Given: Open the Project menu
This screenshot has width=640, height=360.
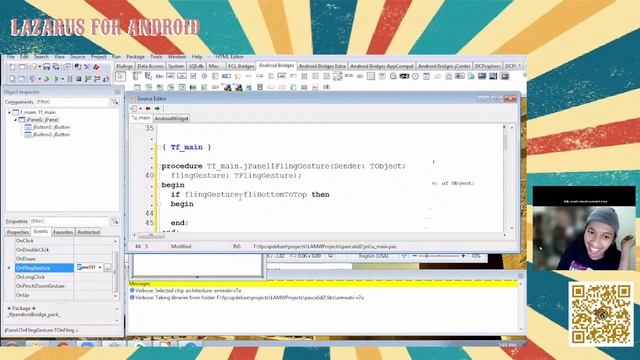Looking at the screenshot, I should tap(98, 57).
